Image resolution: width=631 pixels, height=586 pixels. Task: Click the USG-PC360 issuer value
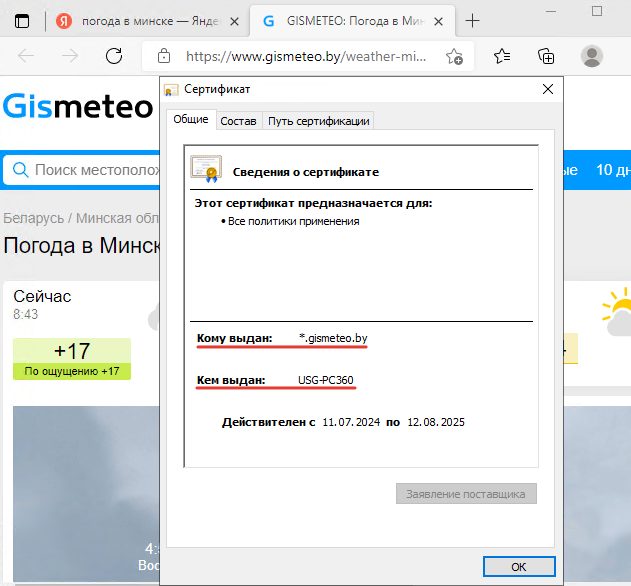(x=326, y=380)
